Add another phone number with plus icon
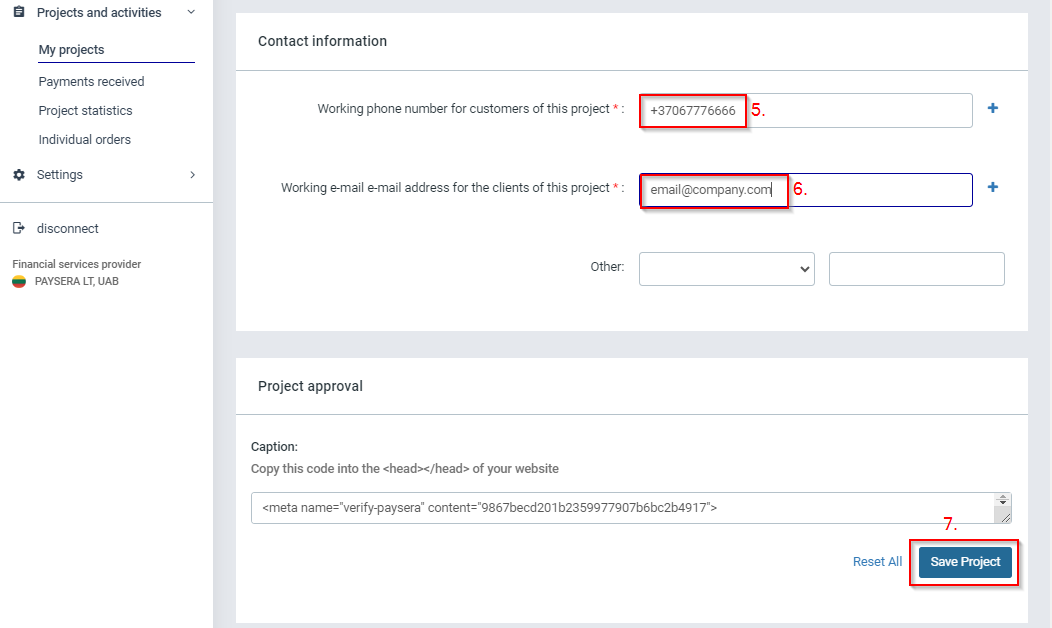1052x628 pixels. 993,108
